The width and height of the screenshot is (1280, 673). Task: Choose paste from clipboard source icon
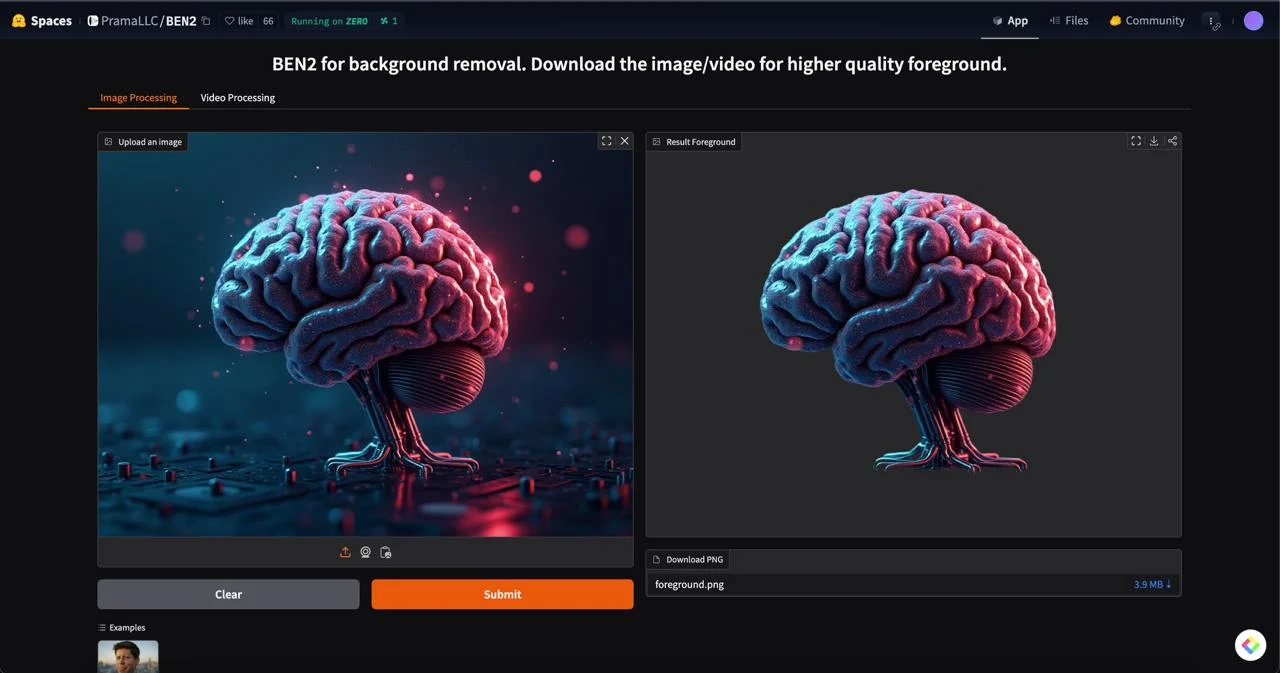pyautogui.click(x=385, y=552)
